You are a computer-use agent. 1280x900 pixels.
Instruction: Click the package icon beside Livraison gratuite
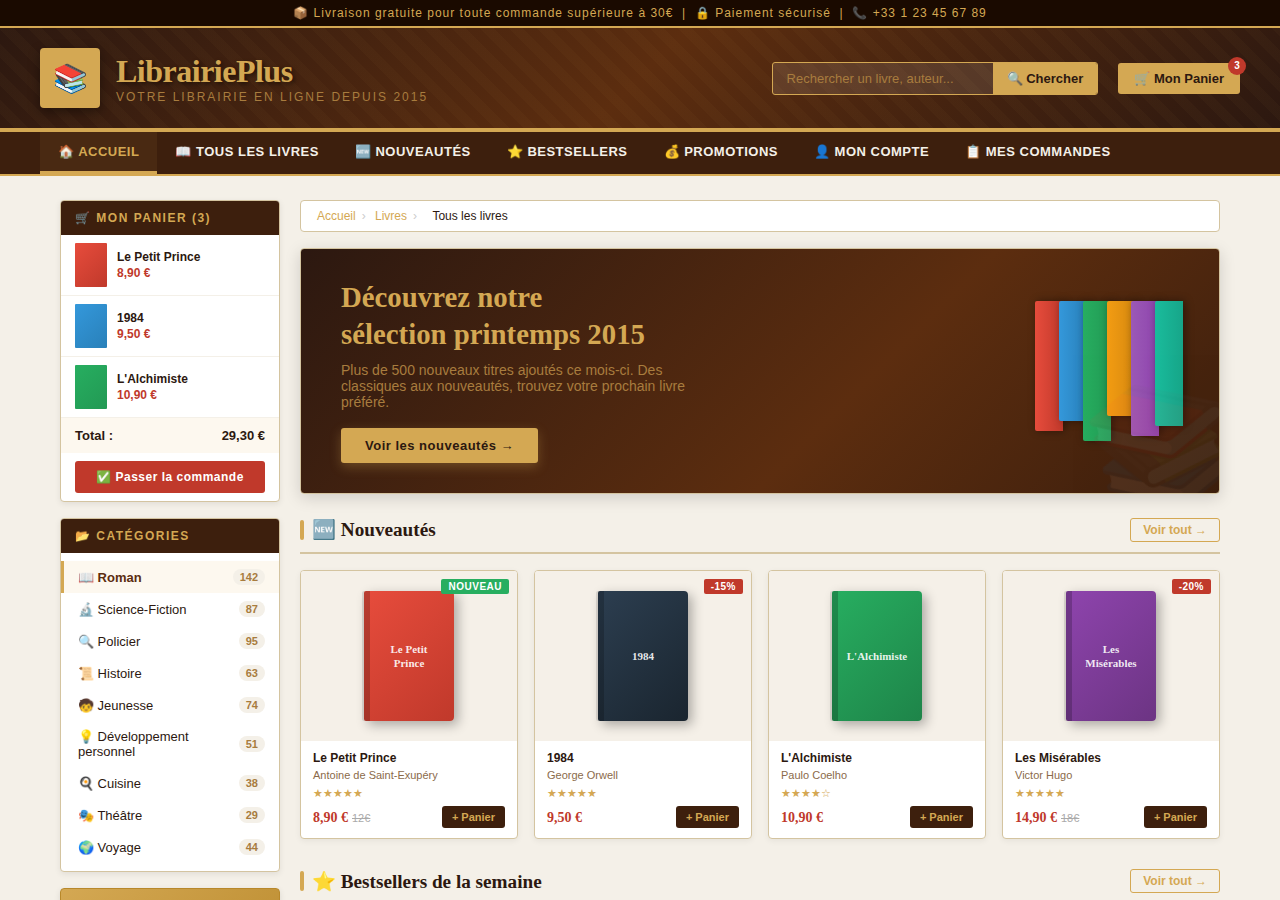(300, 12)
